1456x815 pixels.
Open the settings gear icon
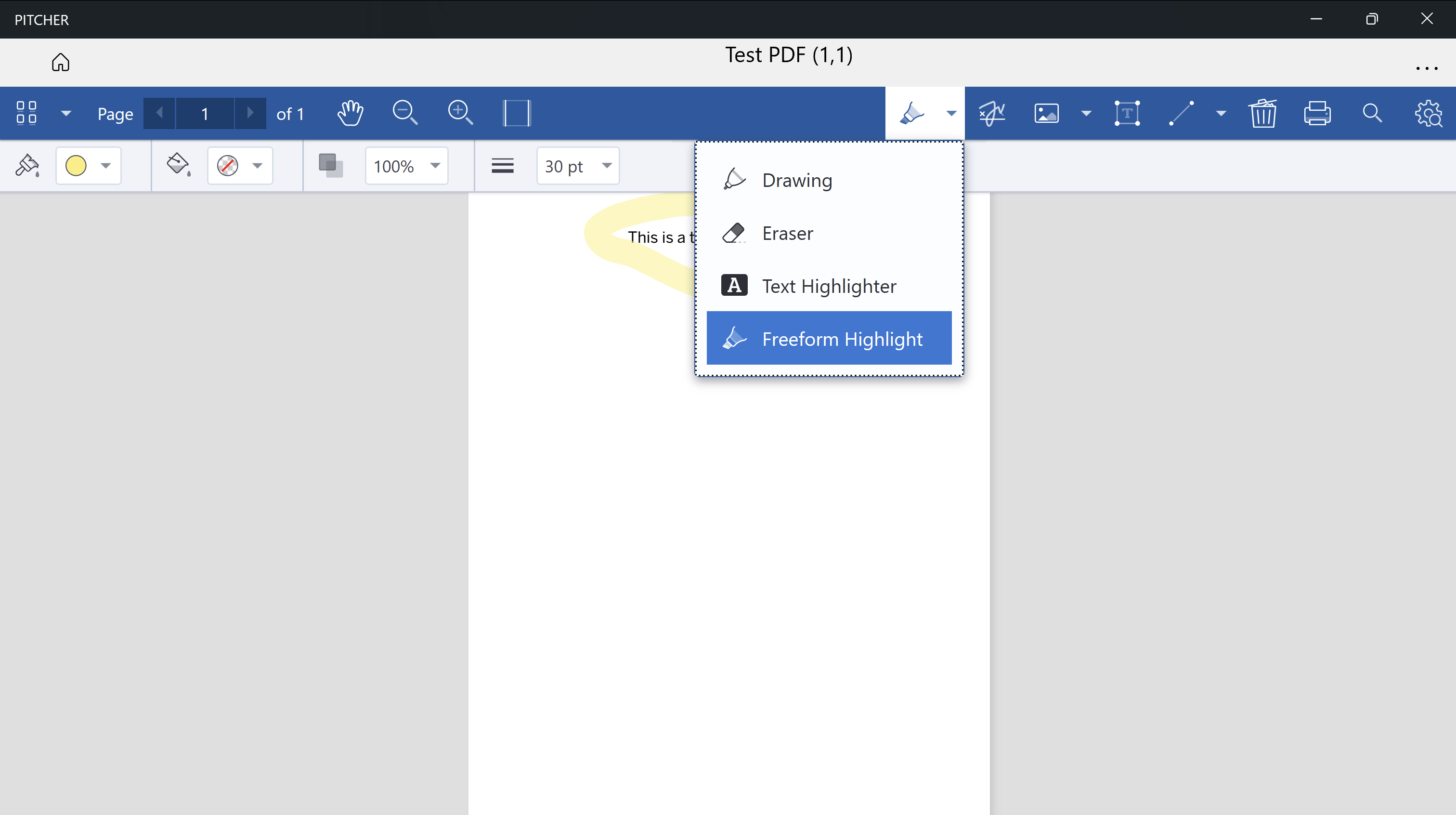pos(1428,113)
